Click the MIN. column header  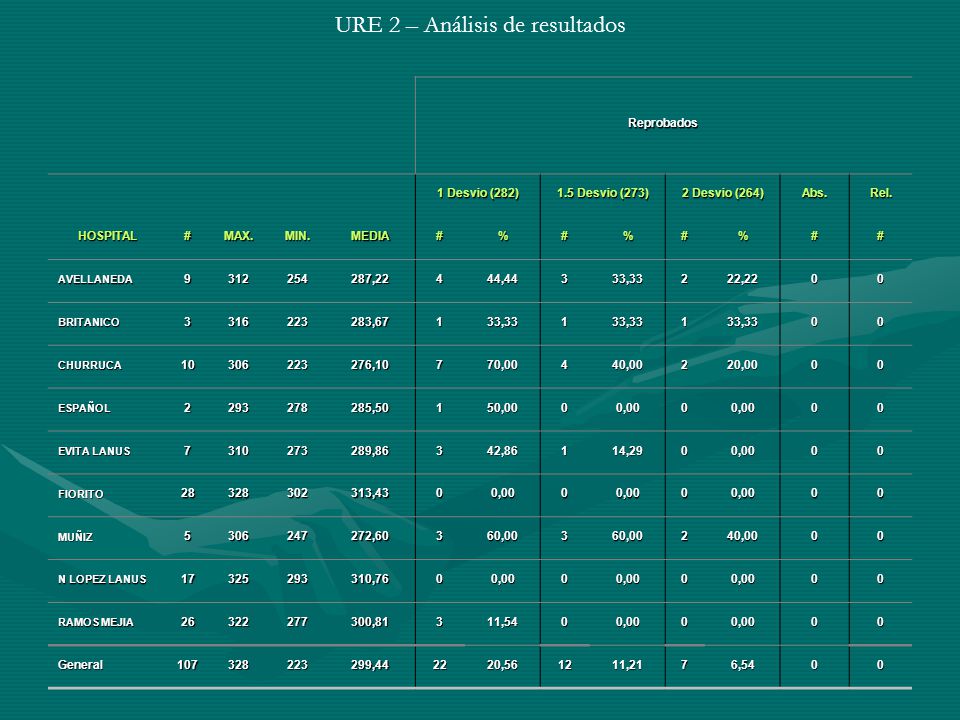(297, 236)
